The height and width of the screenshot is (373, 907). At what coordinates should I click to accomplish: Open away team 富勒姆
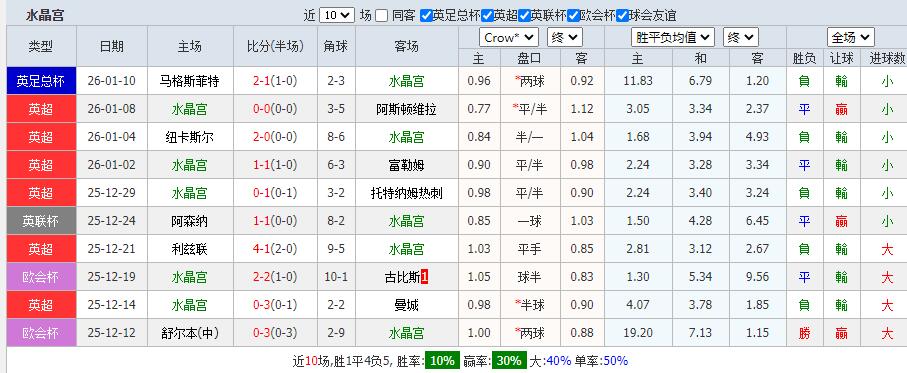click(x=407, y=165)
